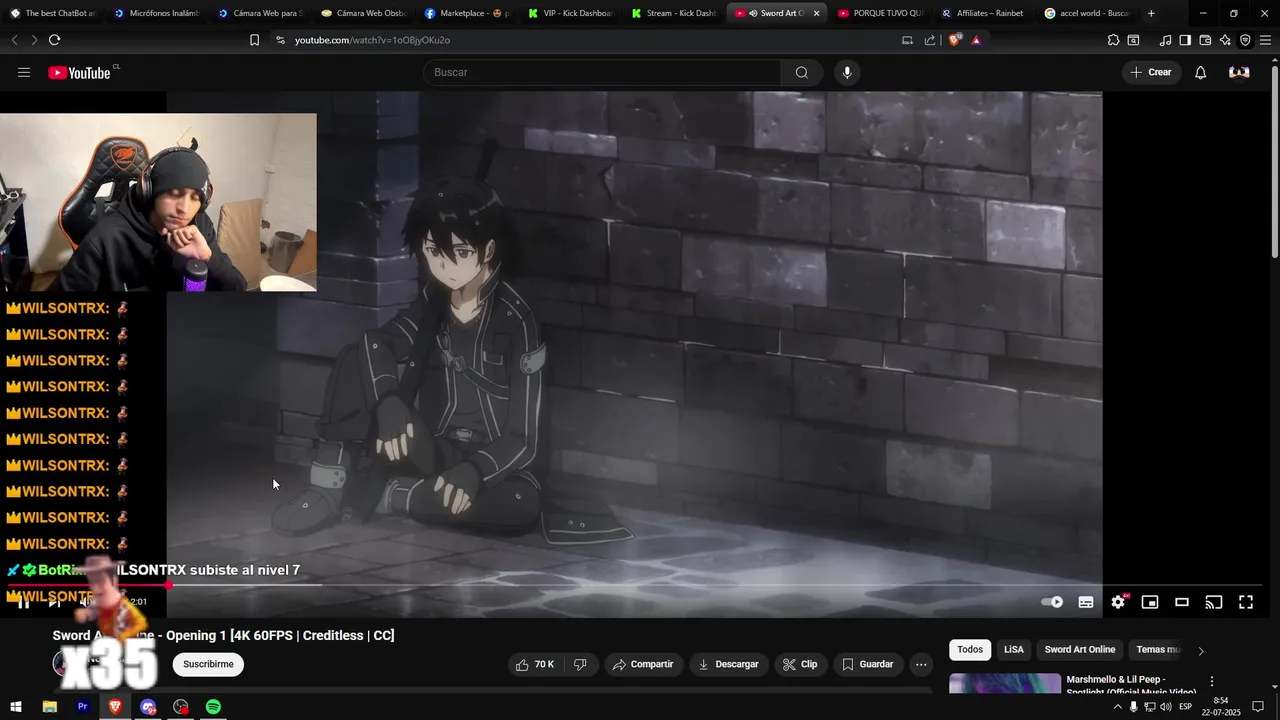Enter full screen mode
This screenshot has height=720, width=1280.
point(1246,602)
